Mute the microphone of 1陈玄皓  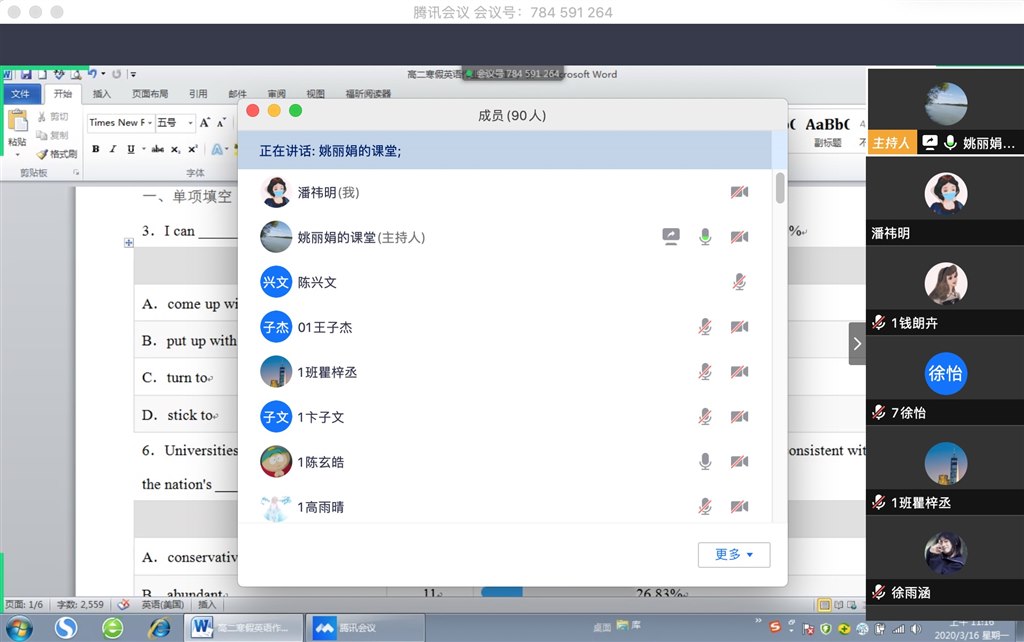(x=705, y=462)
